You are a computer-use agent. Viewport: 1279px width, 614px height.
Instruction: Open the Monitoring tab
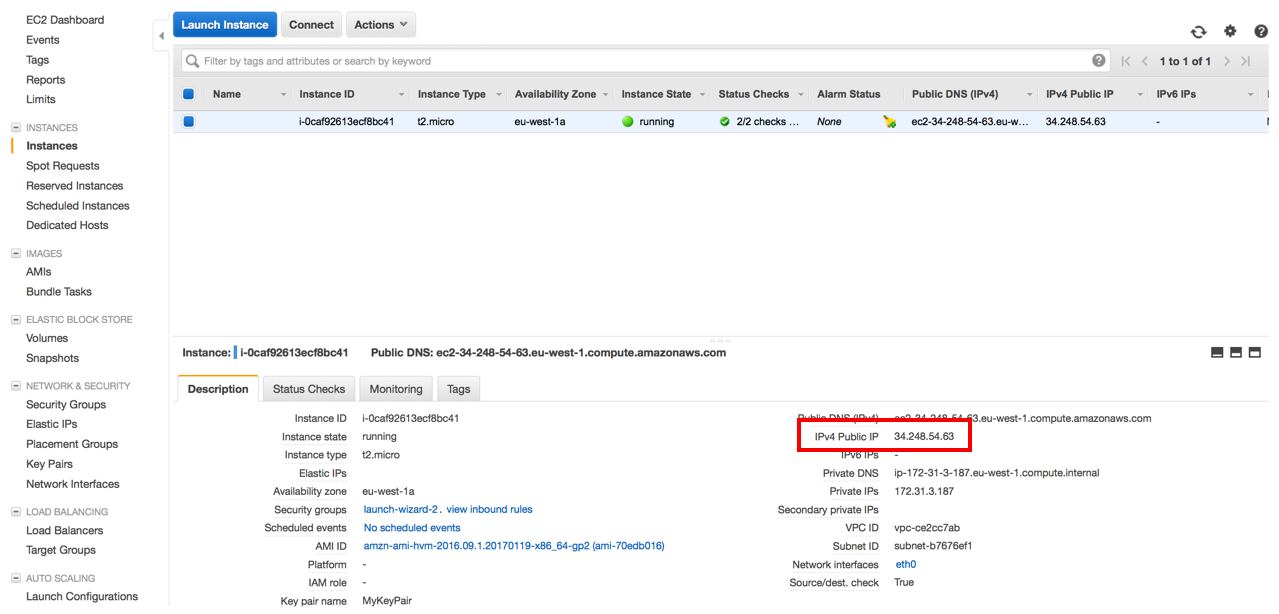click(x=396, y=389)
